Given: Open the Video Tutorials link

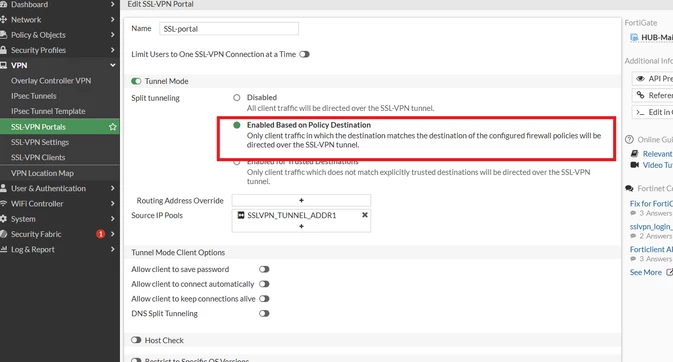Looking at the screenshot, I should point(658,165).
